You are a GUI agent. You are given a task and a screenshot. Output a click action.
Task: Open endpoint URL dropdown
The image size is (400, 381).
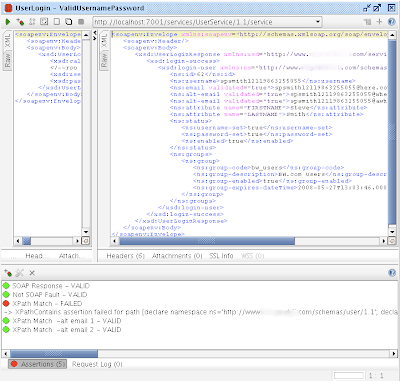tap(318, 22)
